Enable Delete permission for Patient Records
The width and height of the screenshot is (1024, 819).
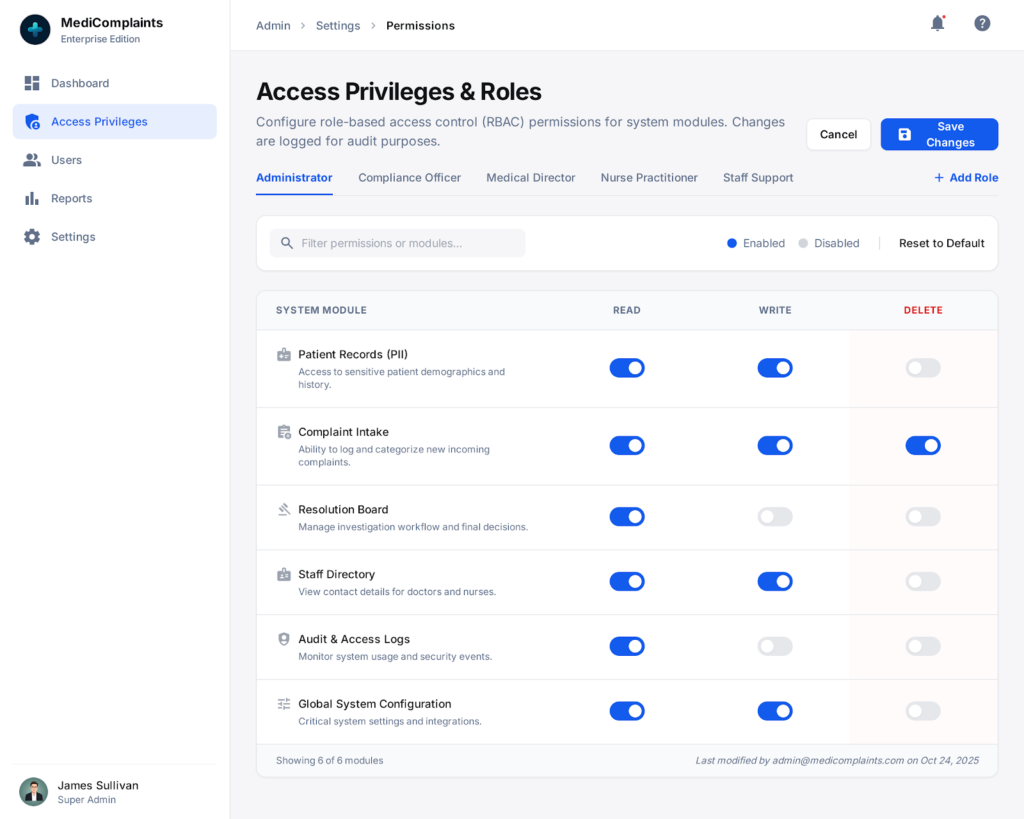point(922,368)
